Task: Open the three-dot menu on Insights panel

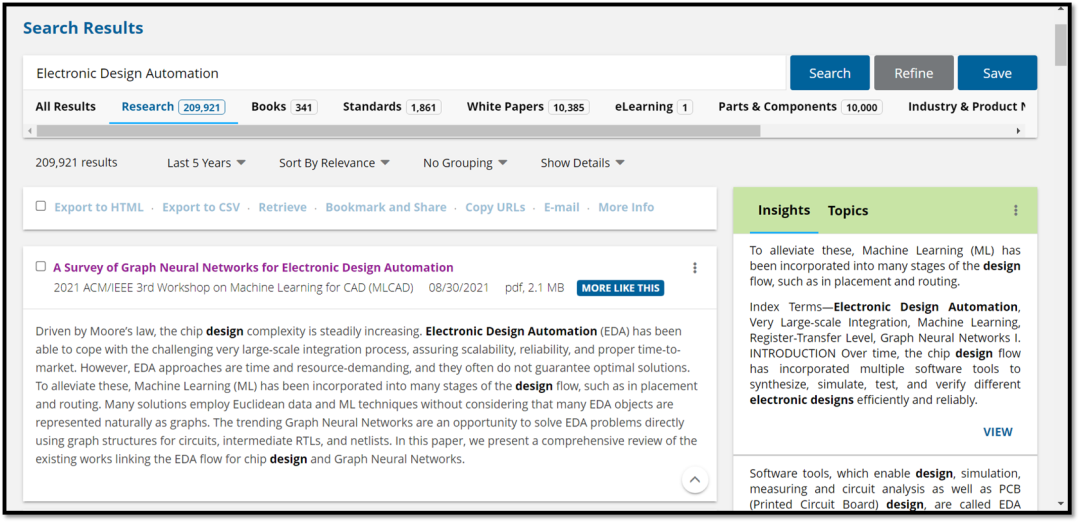Action: (x=1015, y=211)
